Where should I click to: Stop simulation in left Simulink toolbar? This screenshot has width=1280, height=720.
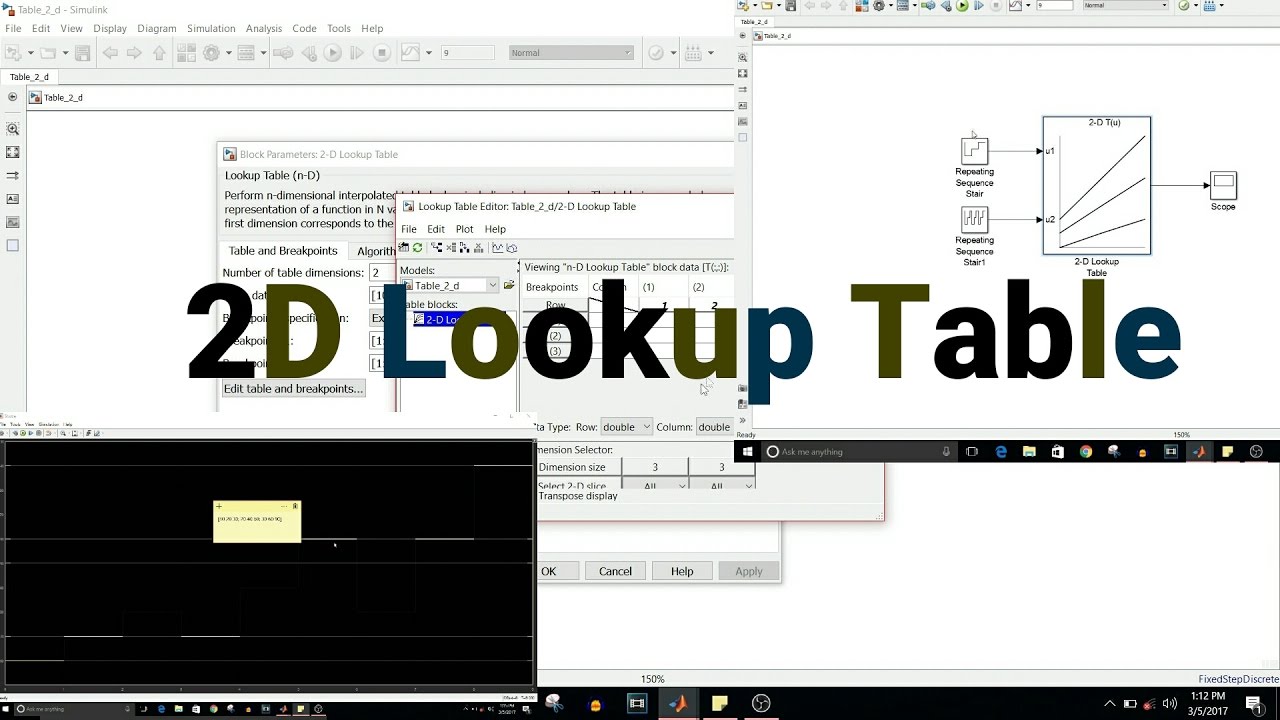[x=381, y=53]
